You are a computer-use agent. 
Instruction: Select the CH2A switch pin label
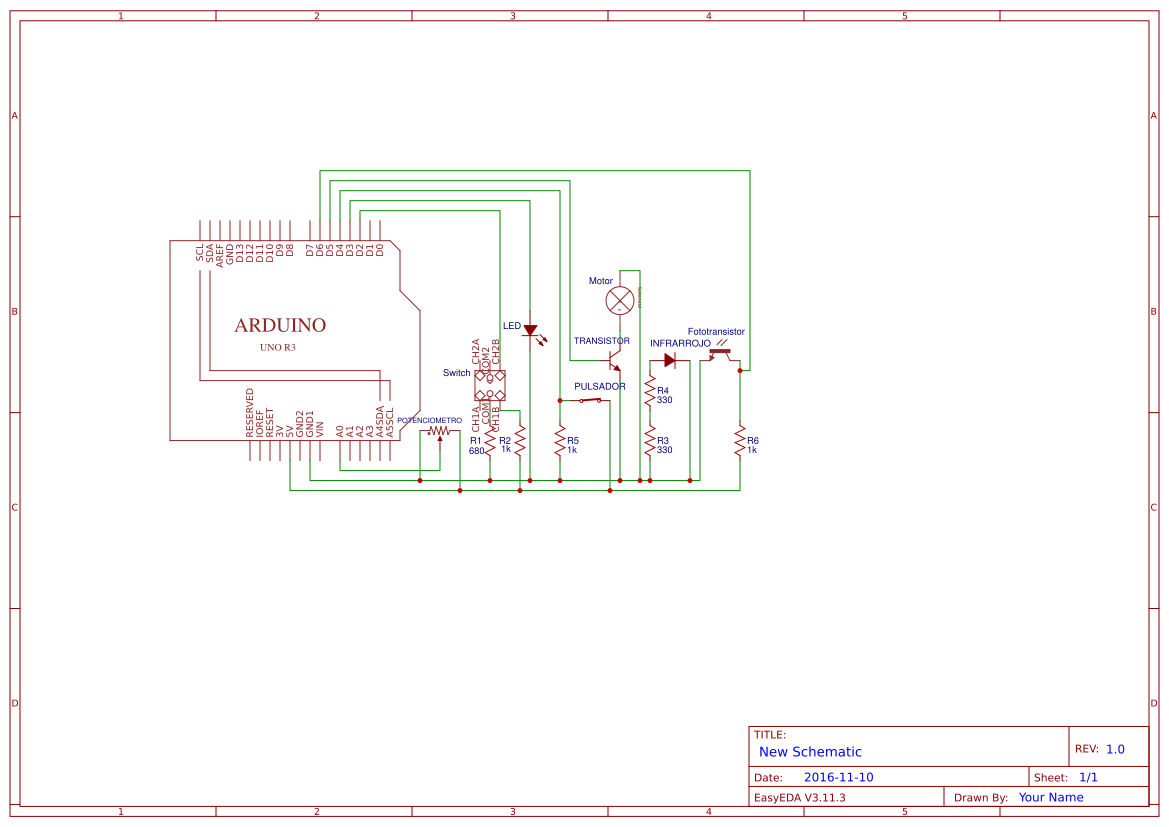coord(476,352)
